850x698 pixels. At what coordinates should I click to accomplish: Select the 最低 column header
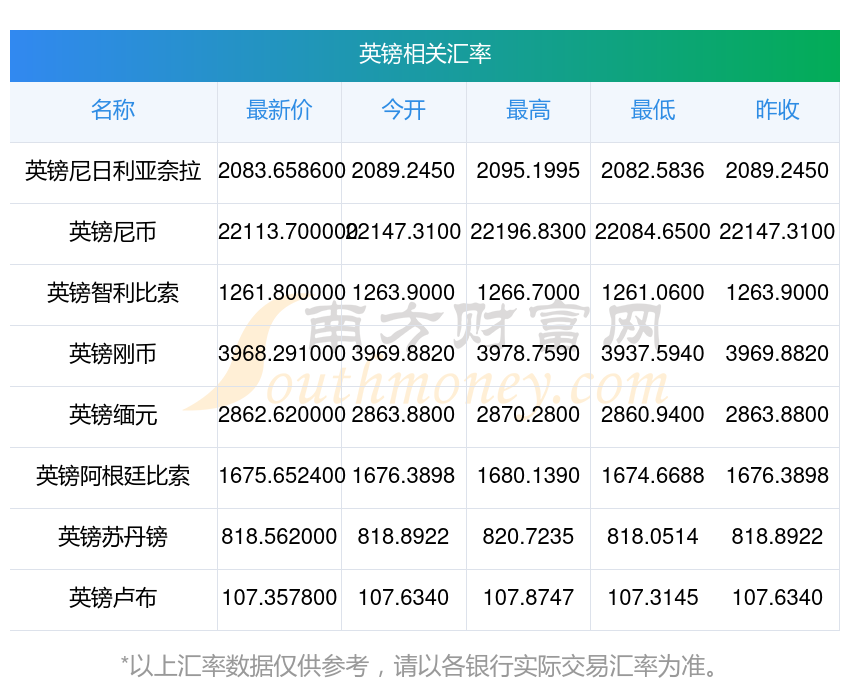tap(653, 110)
